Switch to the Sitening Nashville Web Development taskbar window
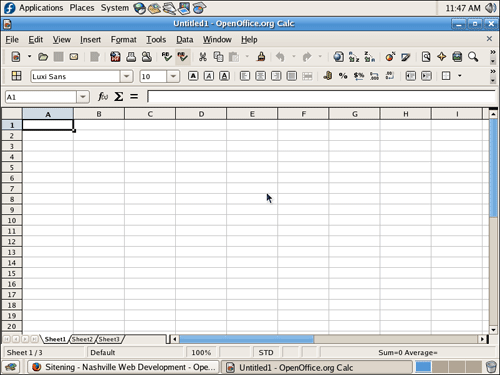 click(x=123, y=367)
